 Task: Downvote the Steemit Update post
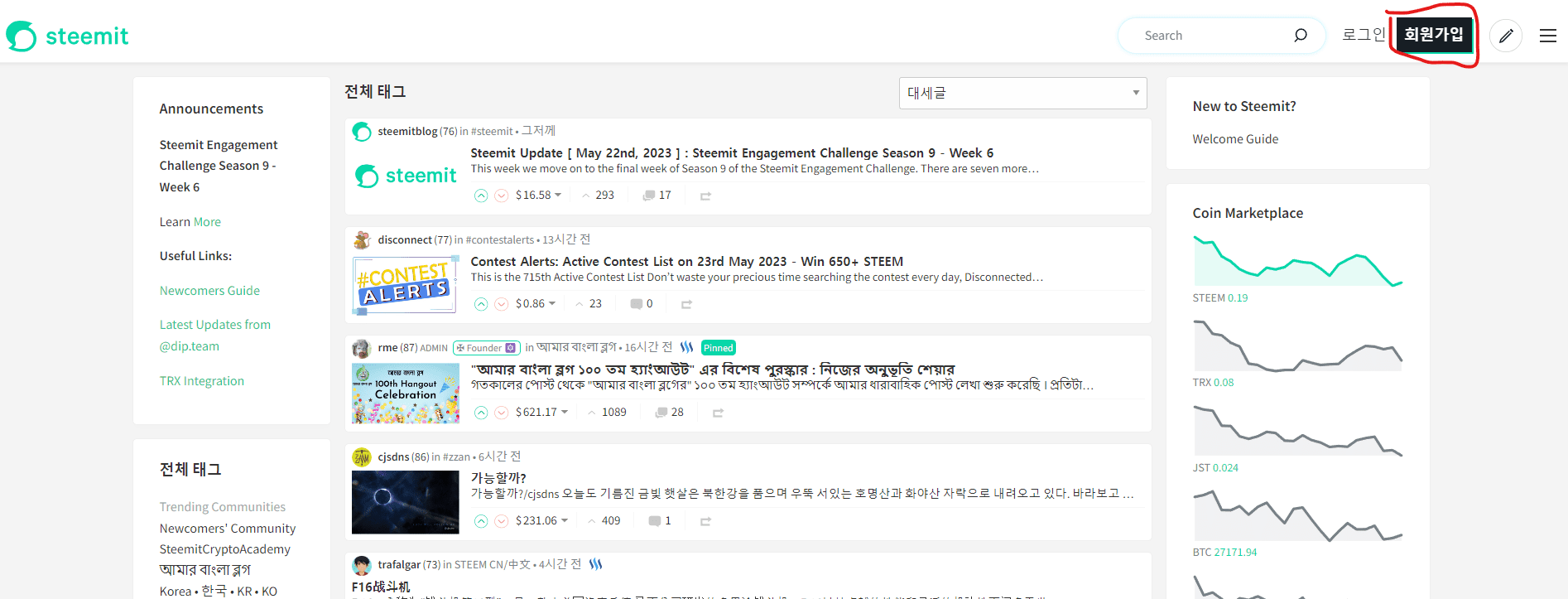[502, 196]
